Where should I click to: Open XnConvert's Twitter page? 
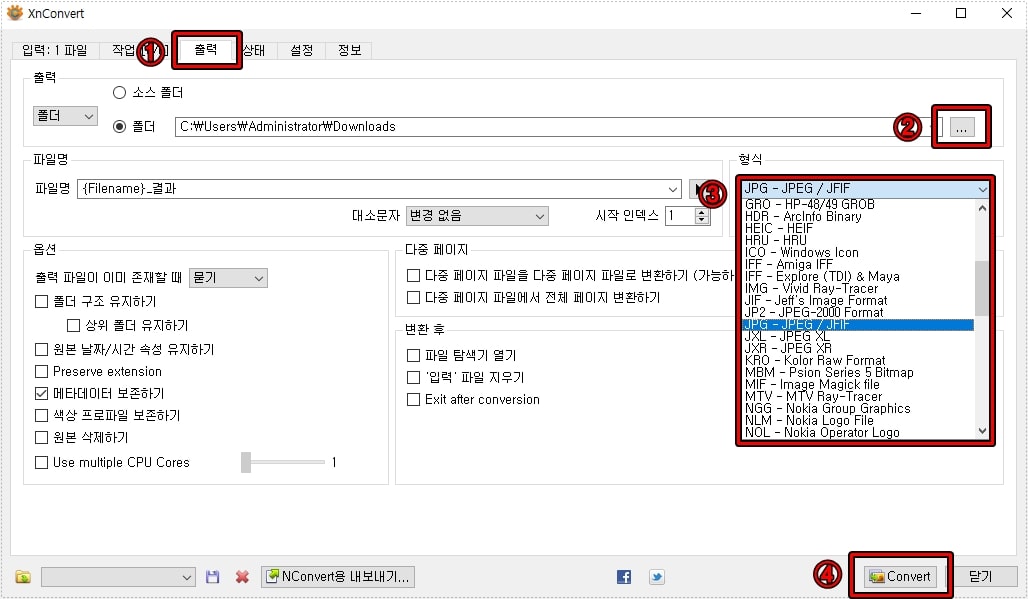pos(656,576)
